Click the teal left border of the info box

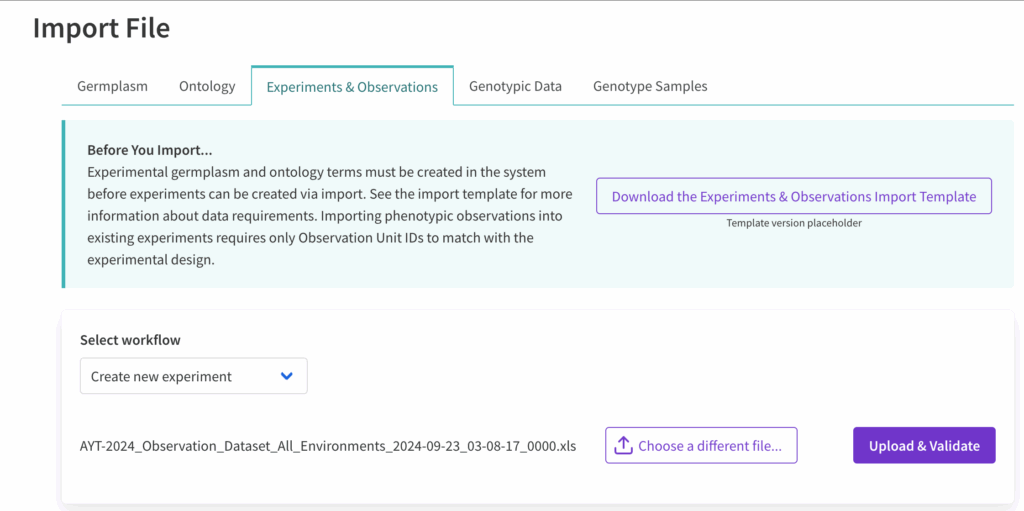63,204
